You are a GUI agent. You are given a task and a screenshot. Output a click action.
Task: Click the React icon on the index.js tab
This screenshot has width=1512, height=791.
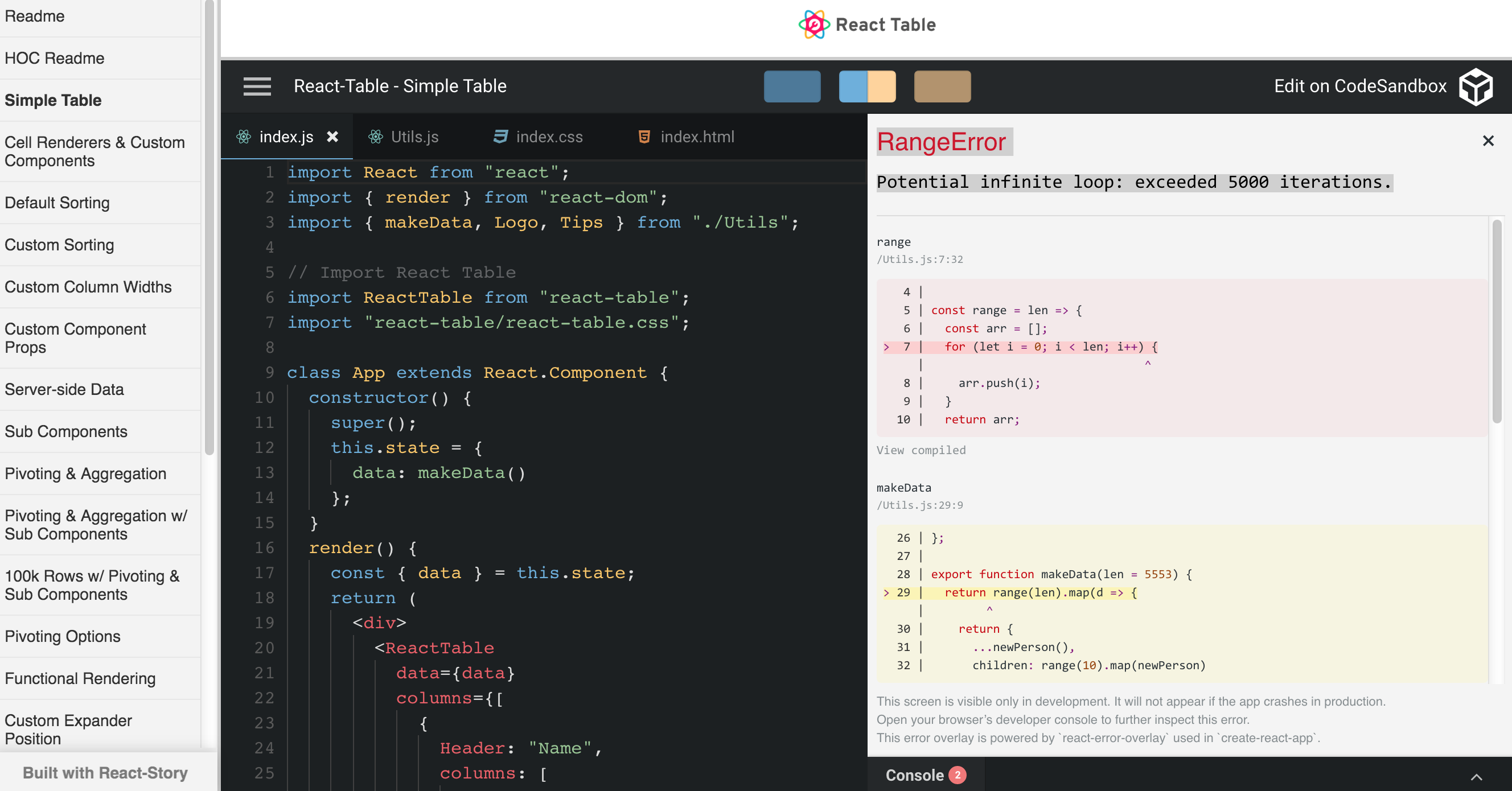click(x=245, y=137)
